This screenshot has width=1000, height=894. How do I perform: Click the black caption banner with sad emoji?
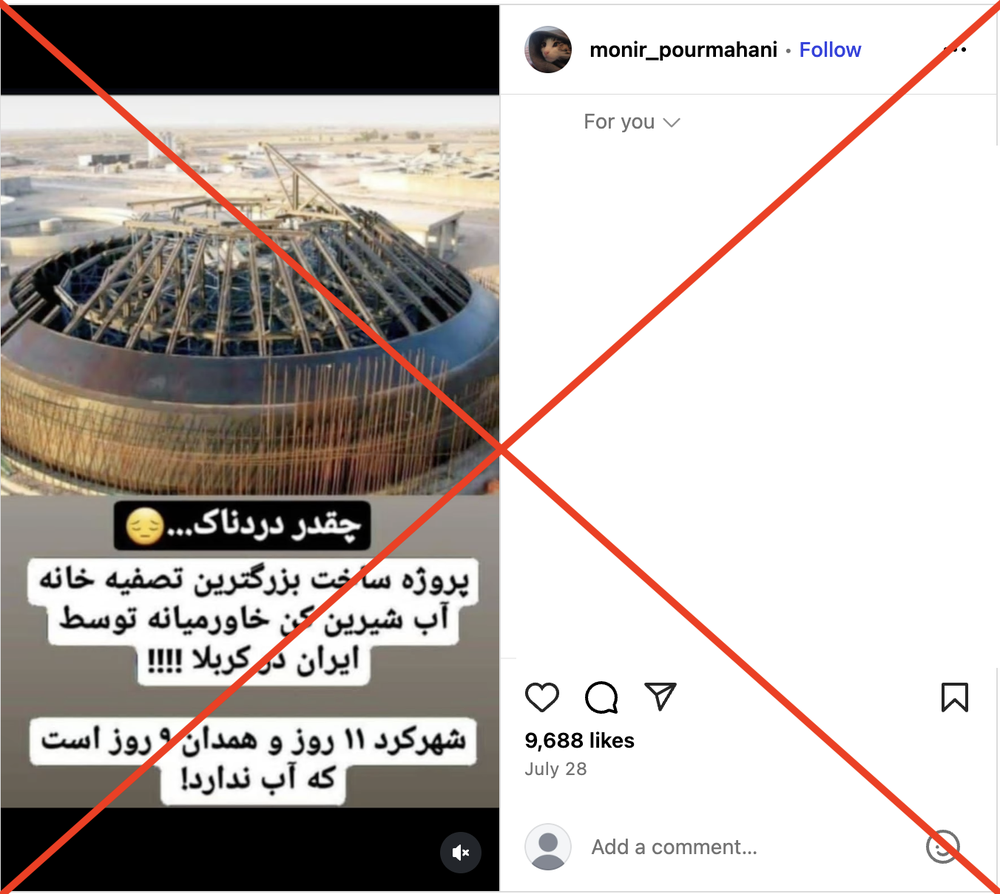tap(242, 525)
